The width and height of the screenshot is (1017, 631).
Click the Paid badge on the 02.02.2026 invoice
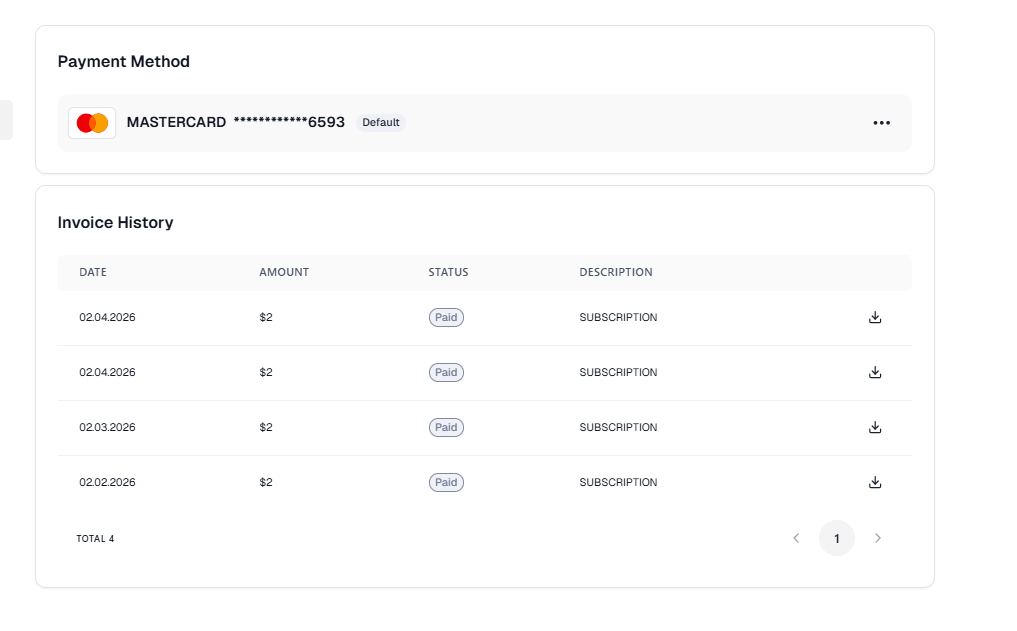coord(446,483)
